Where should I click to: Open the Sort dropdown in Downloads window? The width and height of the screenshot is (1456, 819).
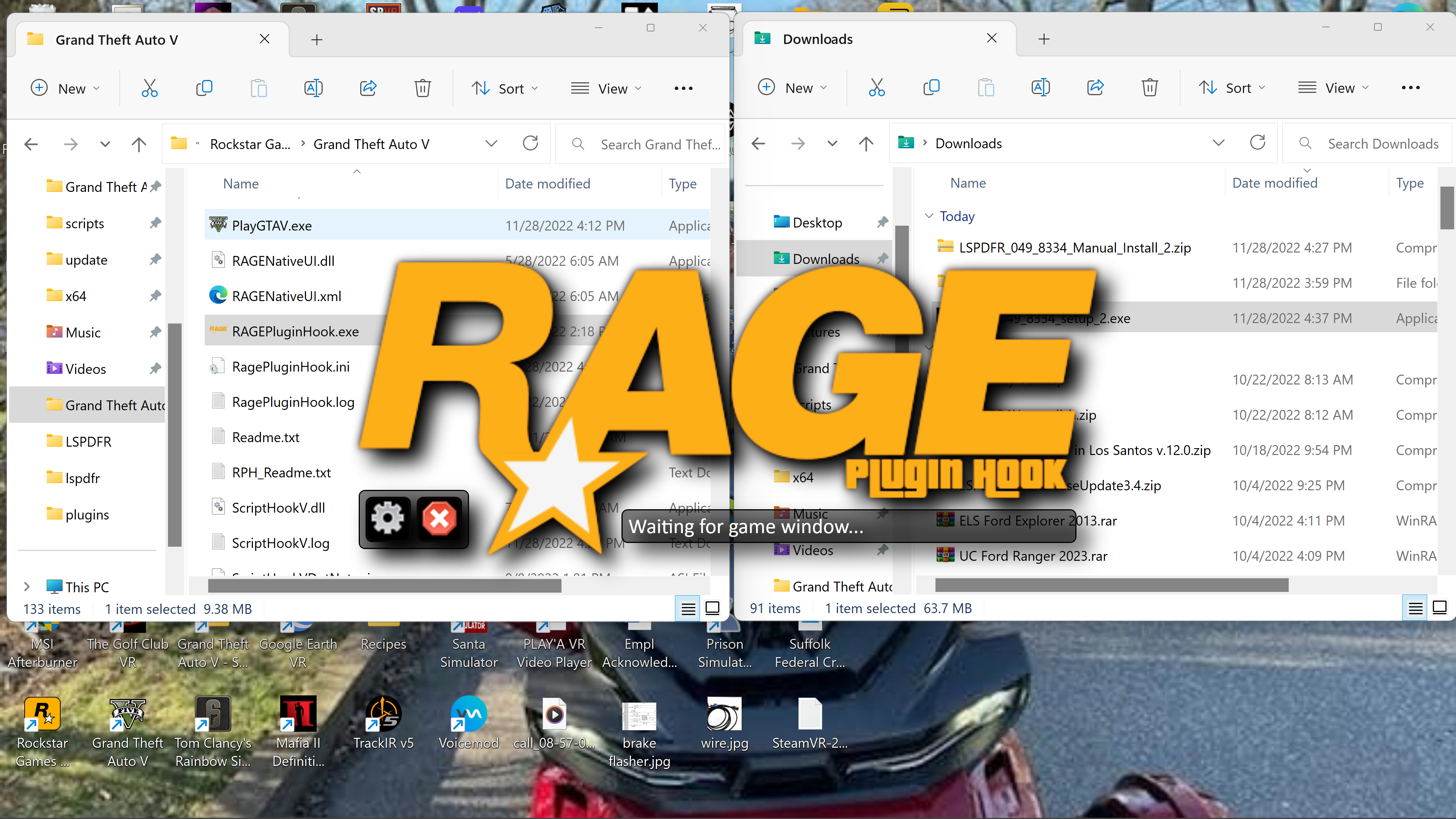[x=1232, y=88]
